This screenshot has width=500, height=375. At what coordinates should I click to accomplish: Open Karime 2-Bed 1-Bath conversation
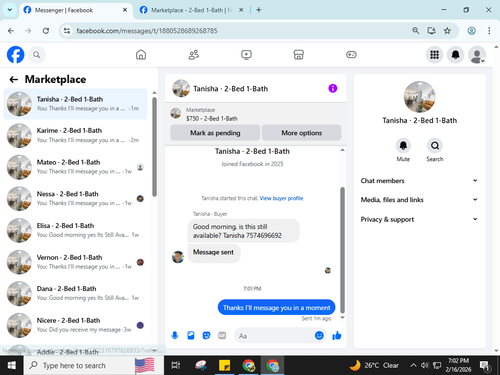point(75,135)
